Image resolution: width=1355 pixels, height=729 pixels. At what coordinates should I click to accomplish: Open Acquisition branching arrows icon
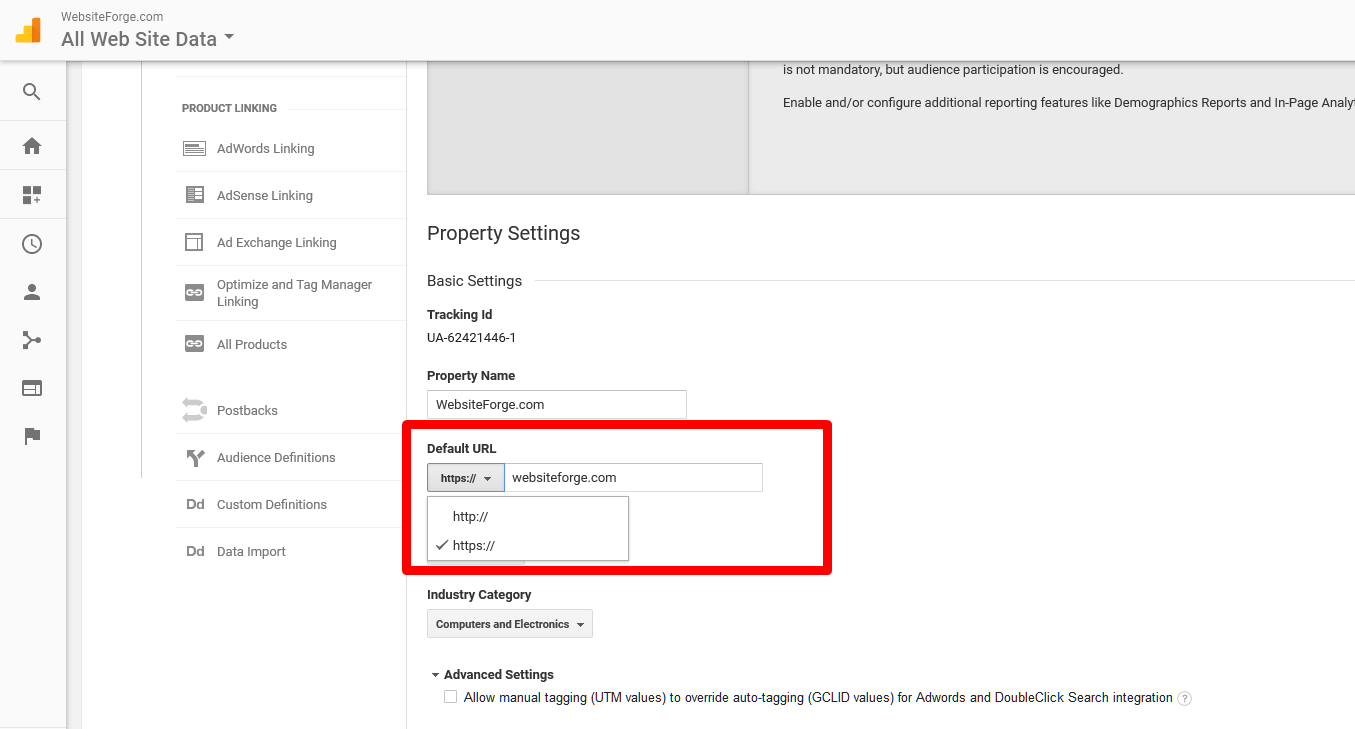coord(32,340)
